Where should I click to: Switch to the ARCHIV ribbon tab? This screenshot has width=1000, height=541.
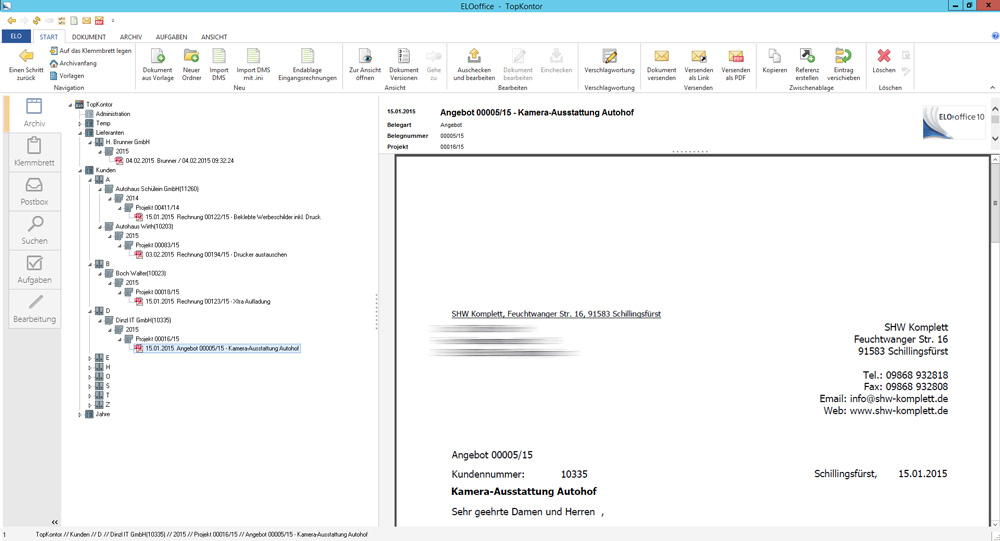131,37
